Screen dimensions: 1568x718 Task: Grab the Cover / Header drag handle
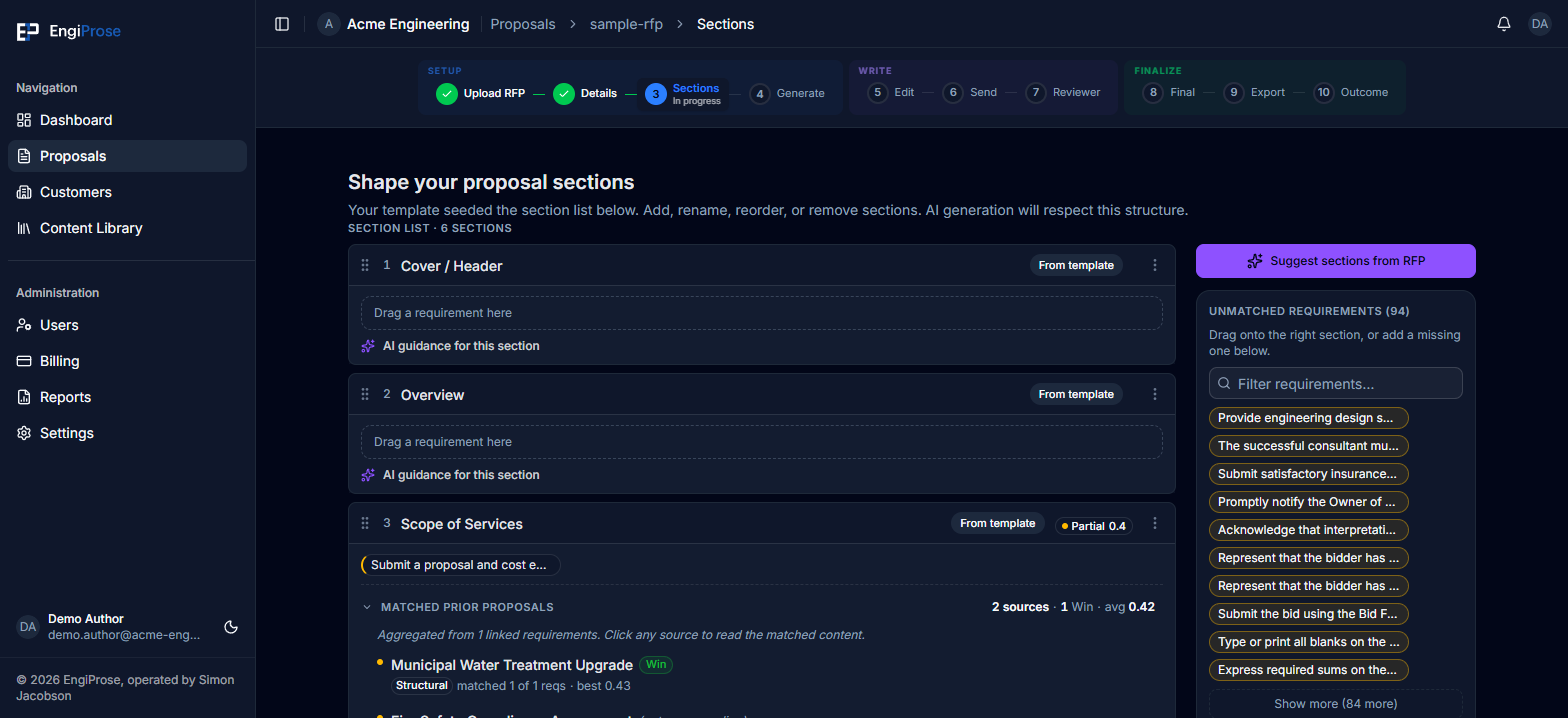[365, 266]
